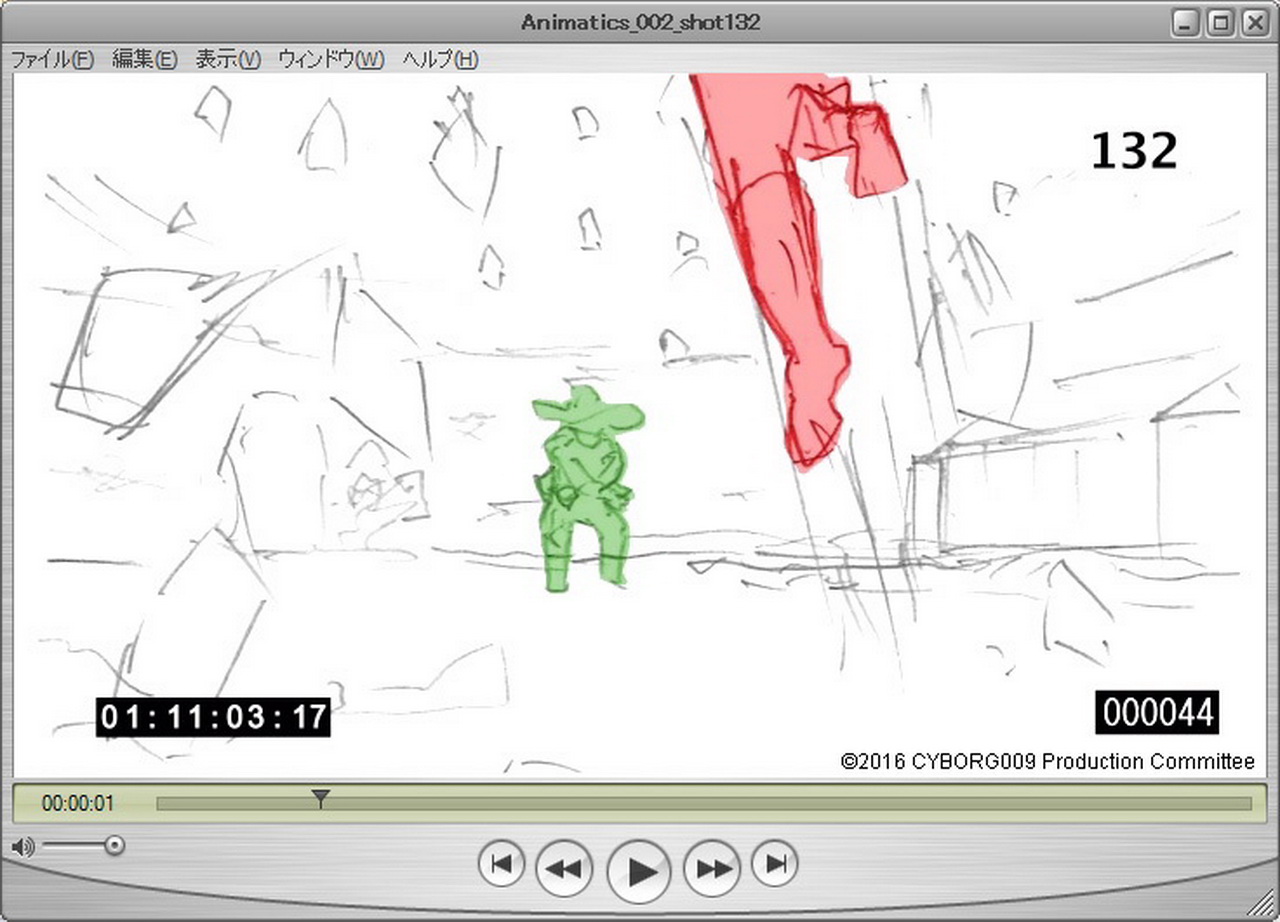Click the fast-forward double-arrow button
This screenshot has height=922, width=1280.
point(712,868)
